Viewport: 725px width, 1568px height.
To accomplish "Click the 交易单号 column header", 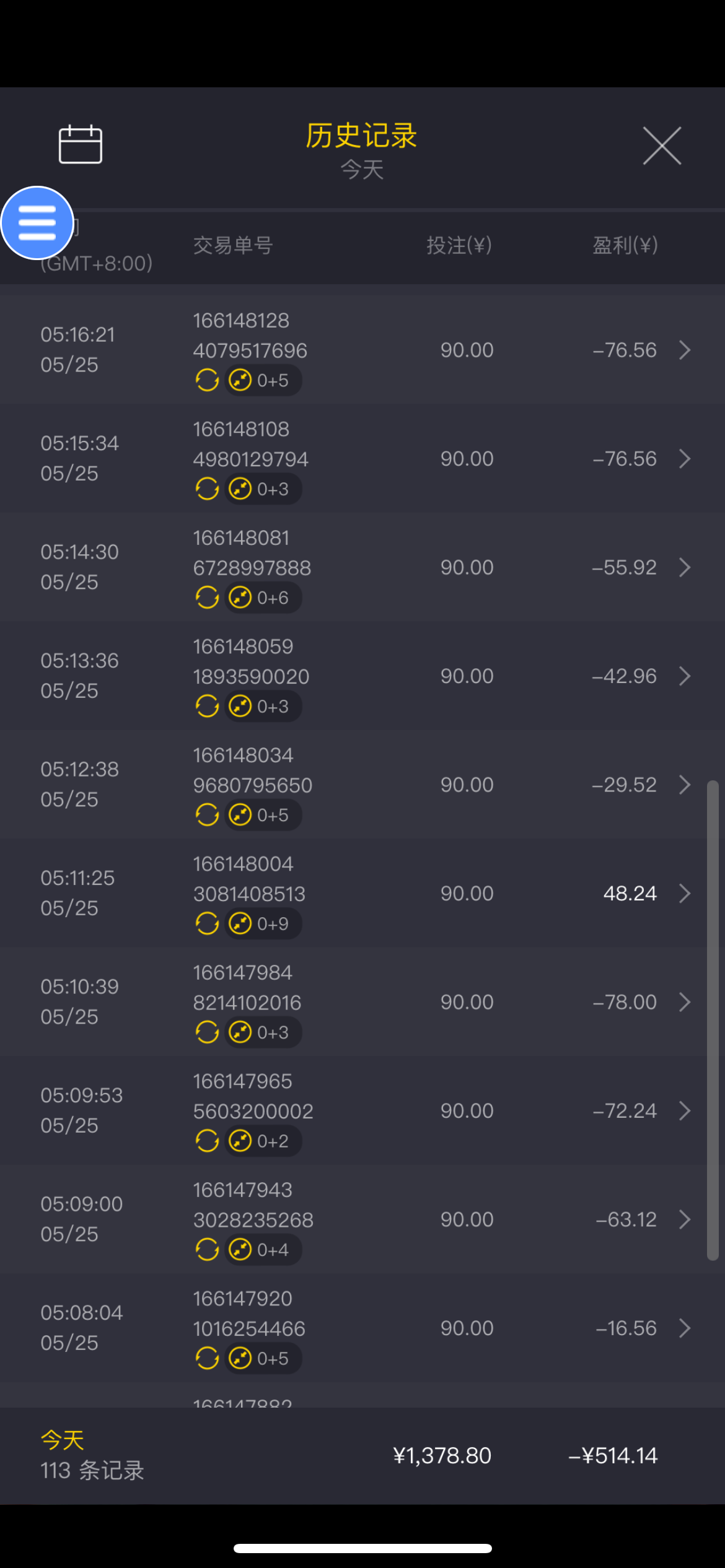I will click(x=233, y=246).
